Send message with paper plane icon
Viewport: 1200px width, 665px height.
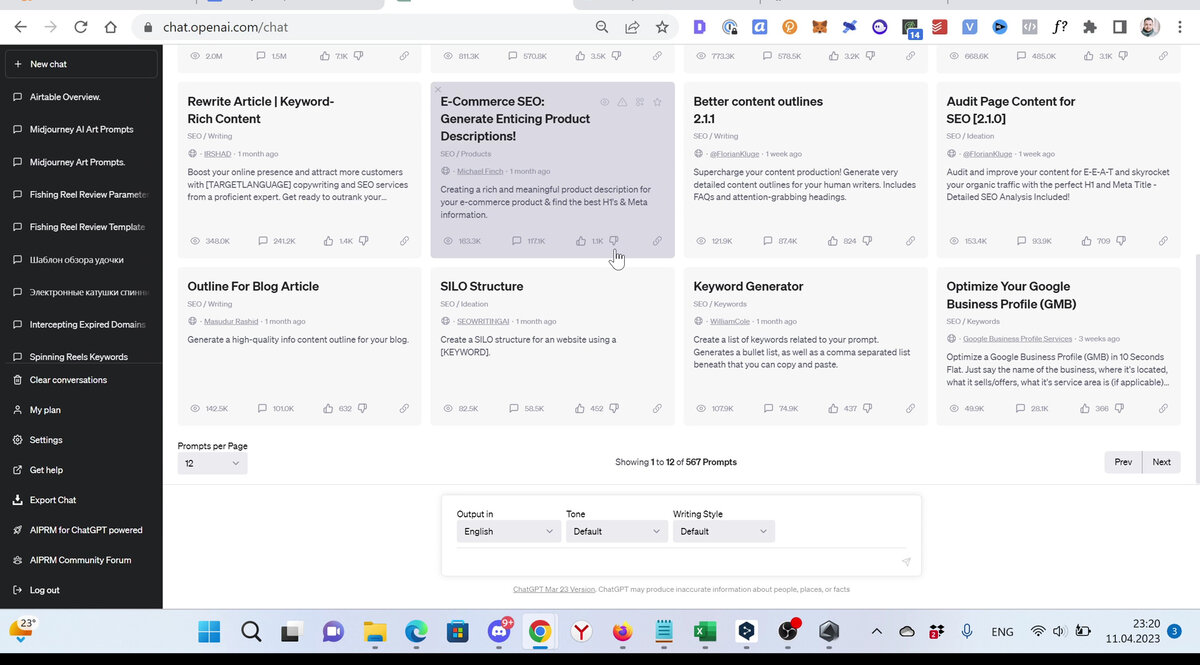(x=906, y=562)
